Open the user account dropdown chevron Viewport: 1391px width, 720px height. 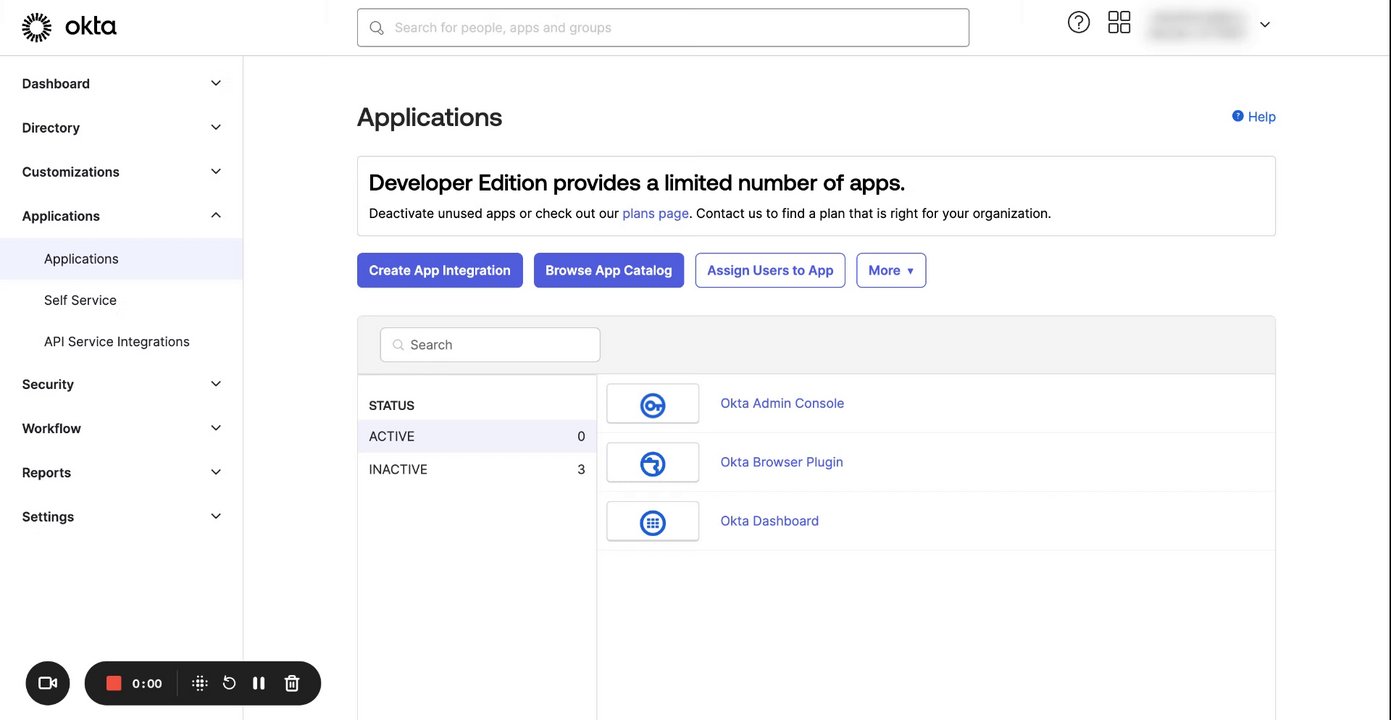pos(1264,25)
